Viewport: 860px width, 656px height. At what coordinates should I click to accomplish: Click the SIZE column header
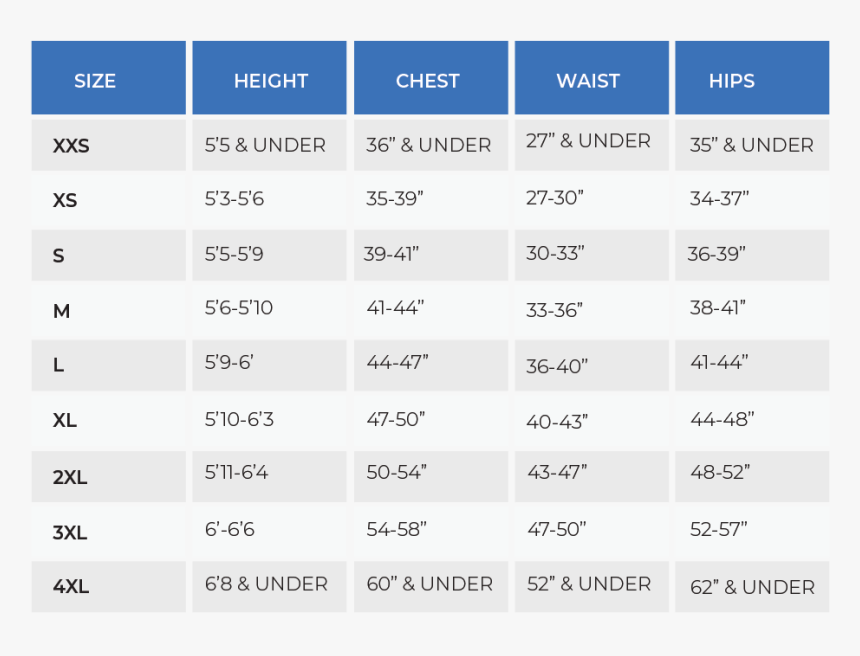95,81
